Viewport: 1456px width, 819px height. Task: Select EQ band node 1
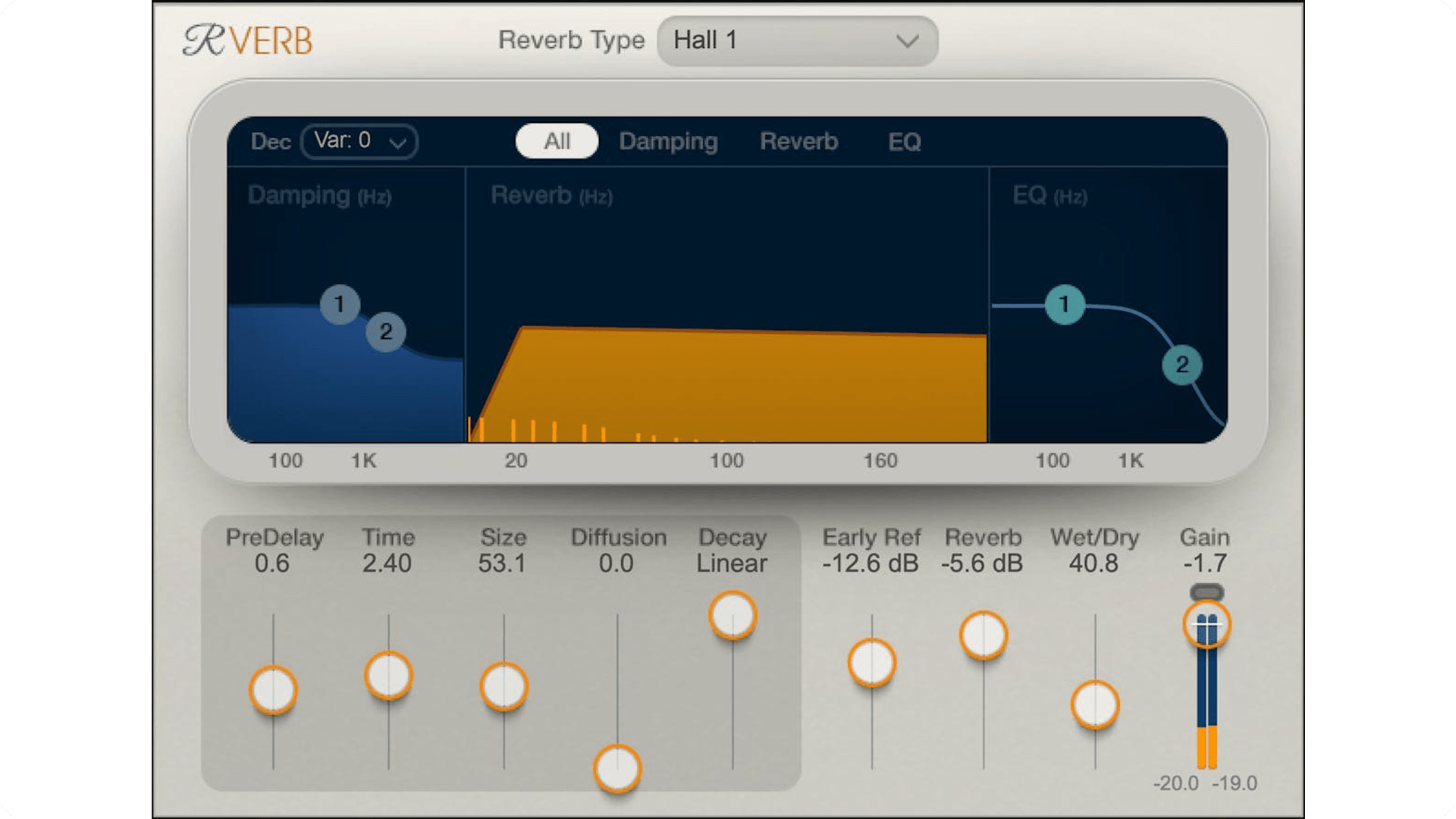tap(1065, 304)
